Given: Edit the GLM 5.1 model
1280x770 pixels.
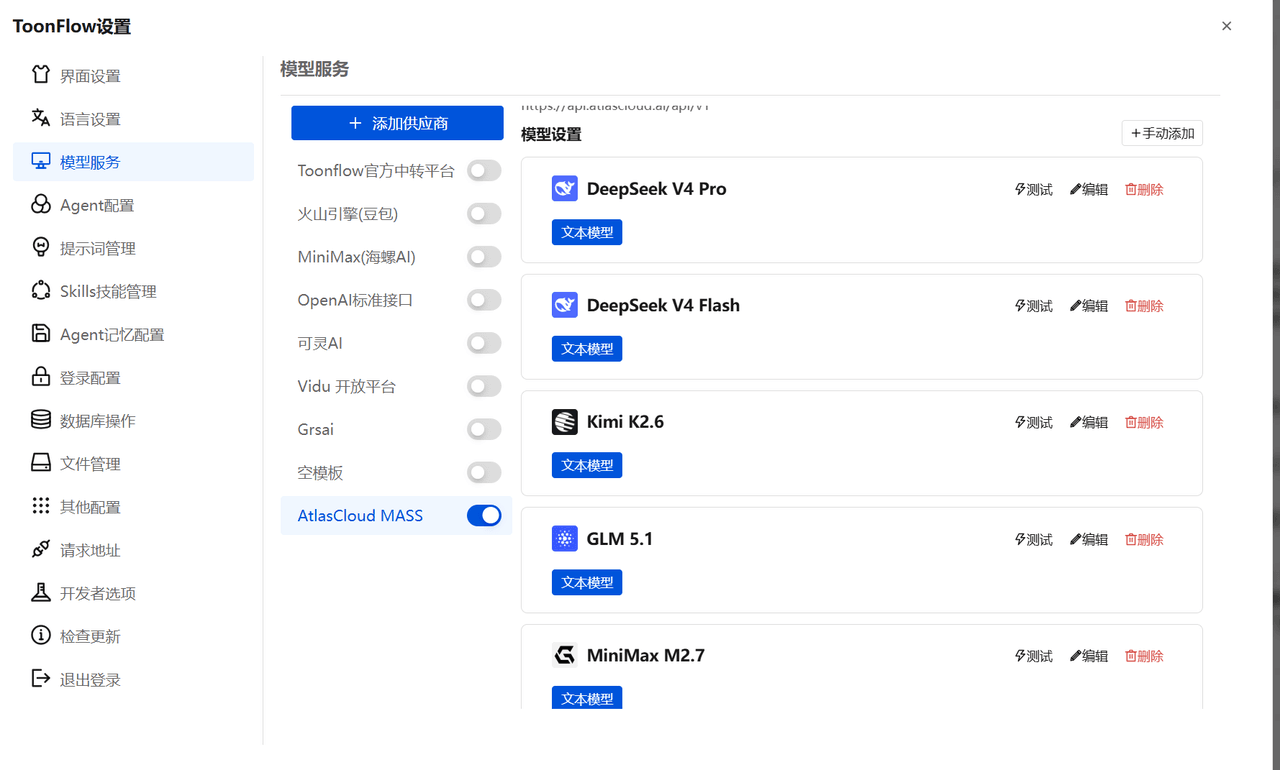Looking at the screenshot, I should [1089, 539].
